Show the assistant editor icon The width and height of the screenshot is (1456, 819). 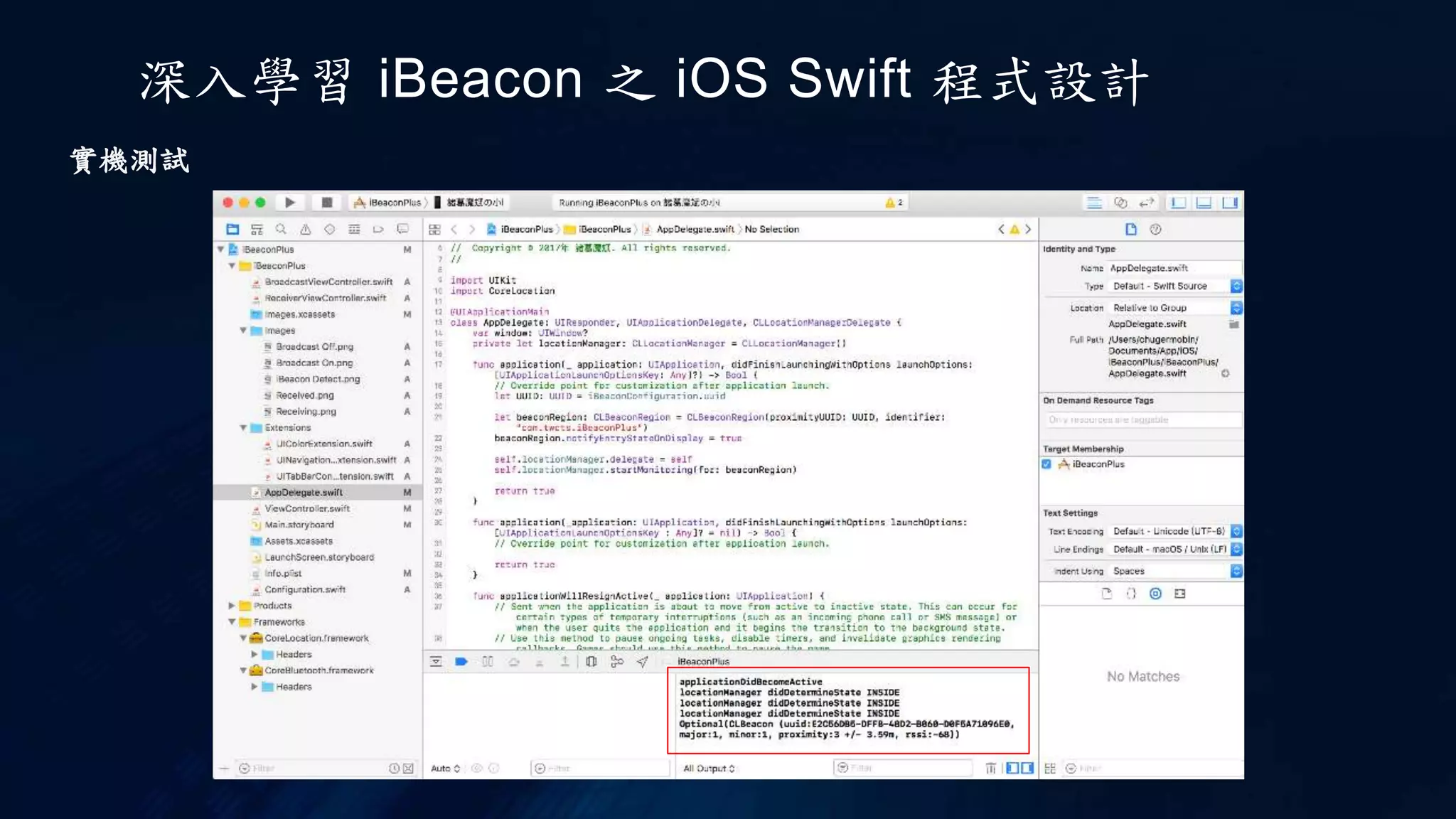(x=1121, y=203)
